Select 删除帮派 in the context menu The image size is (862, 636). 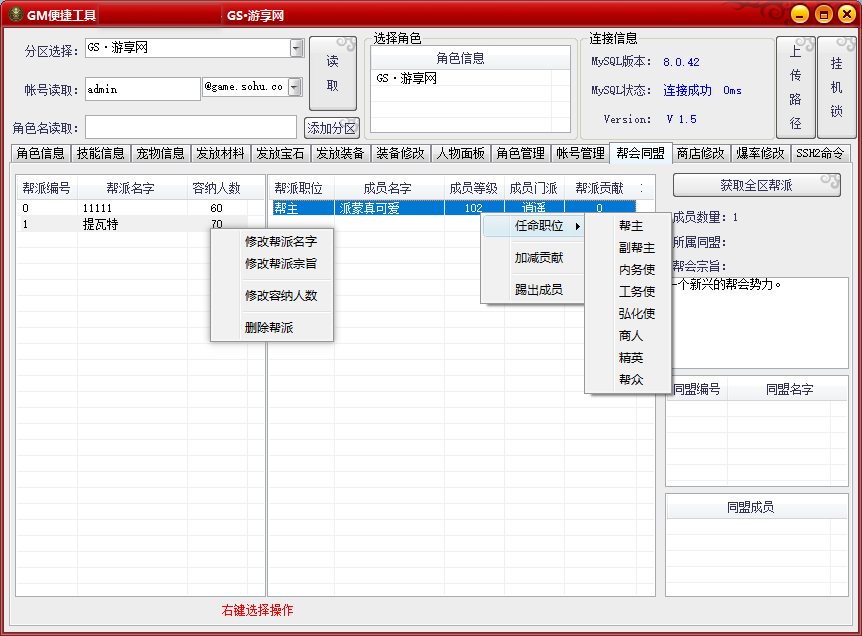point(269,328)
